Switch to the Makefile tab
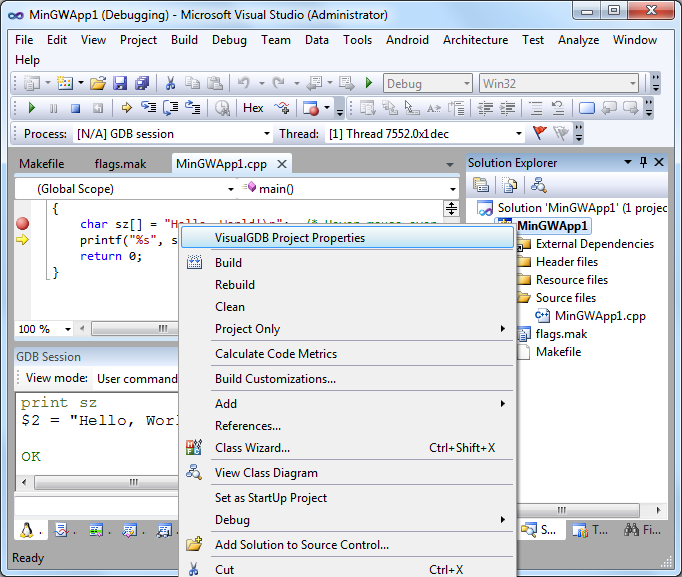 coord(42,164)
